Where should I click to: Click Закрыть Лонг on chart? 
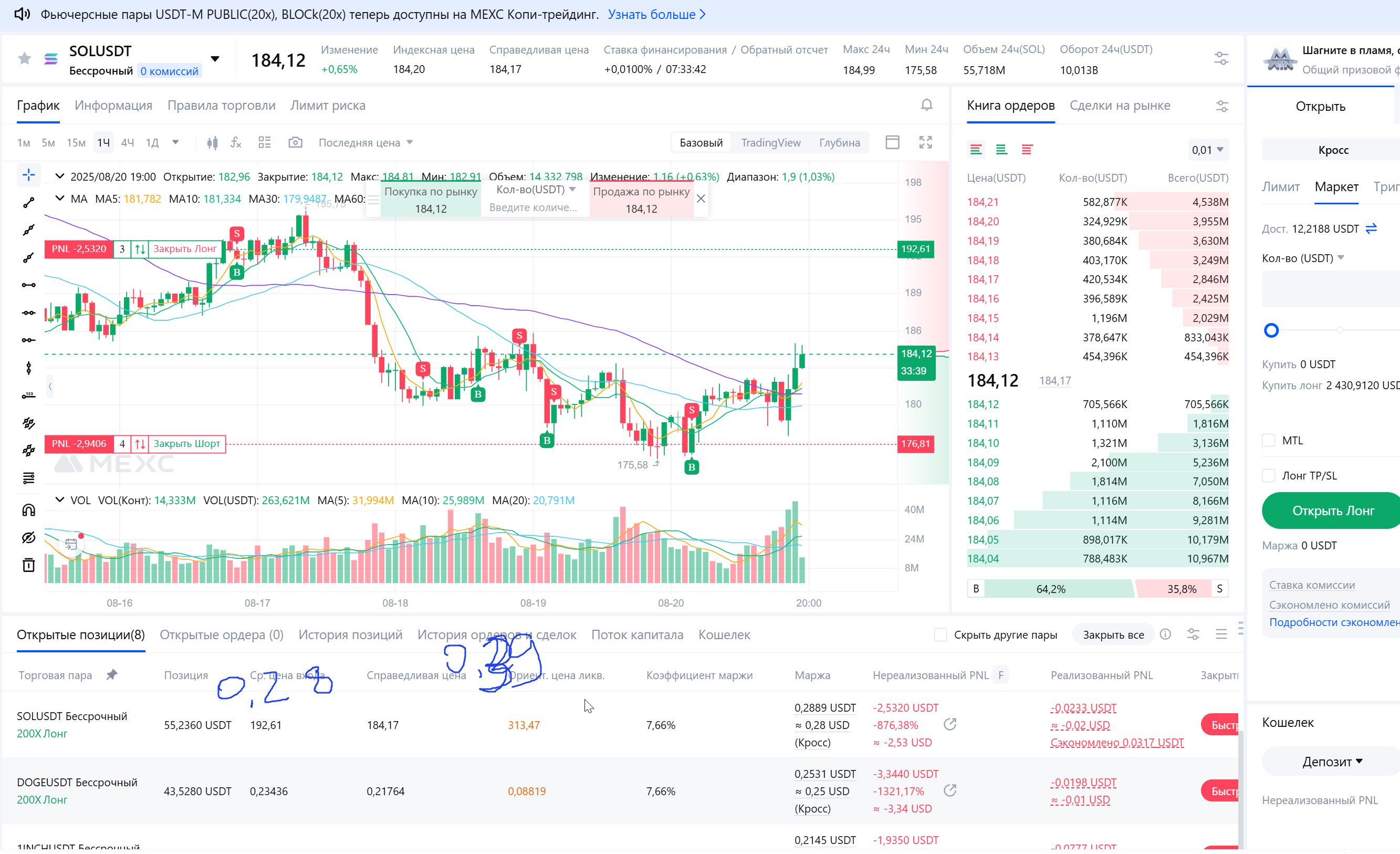click(x=185, y=249)
